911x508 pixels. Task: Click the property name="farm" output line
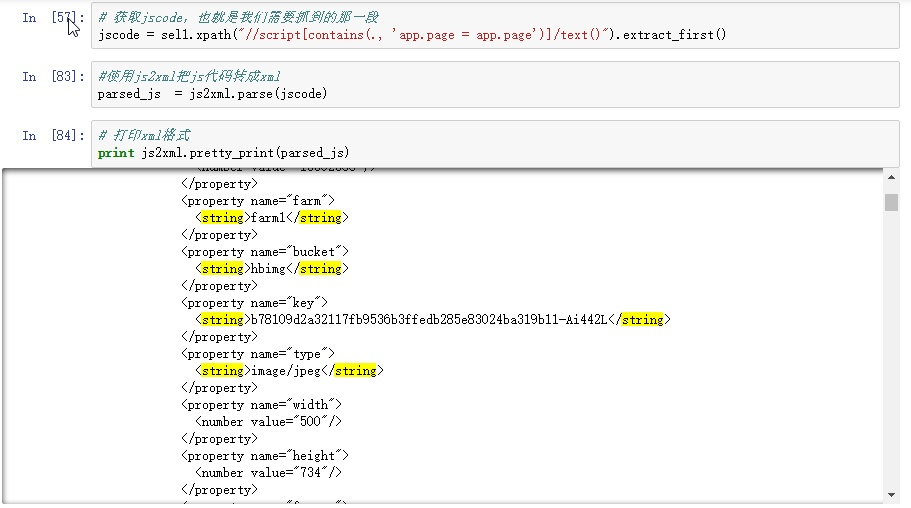click(257, 201)
